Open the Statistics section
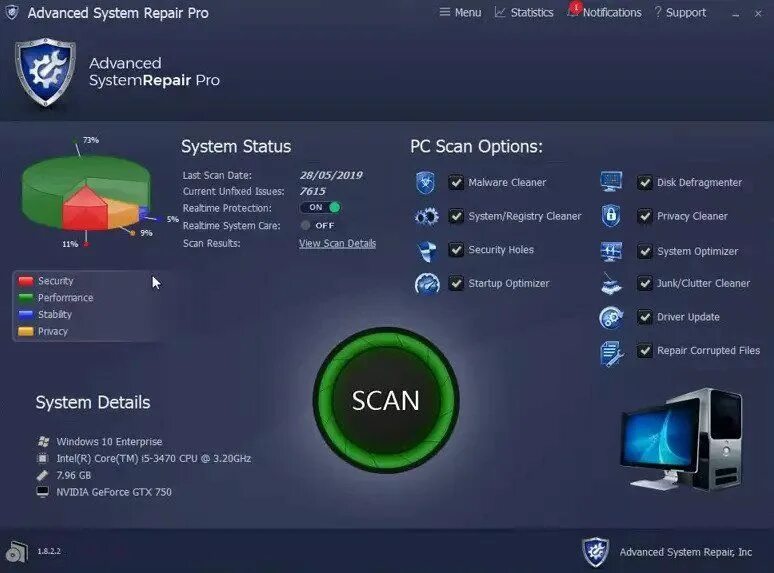Image resolution: width=774 pixels, height=573 pixels. 524,12
